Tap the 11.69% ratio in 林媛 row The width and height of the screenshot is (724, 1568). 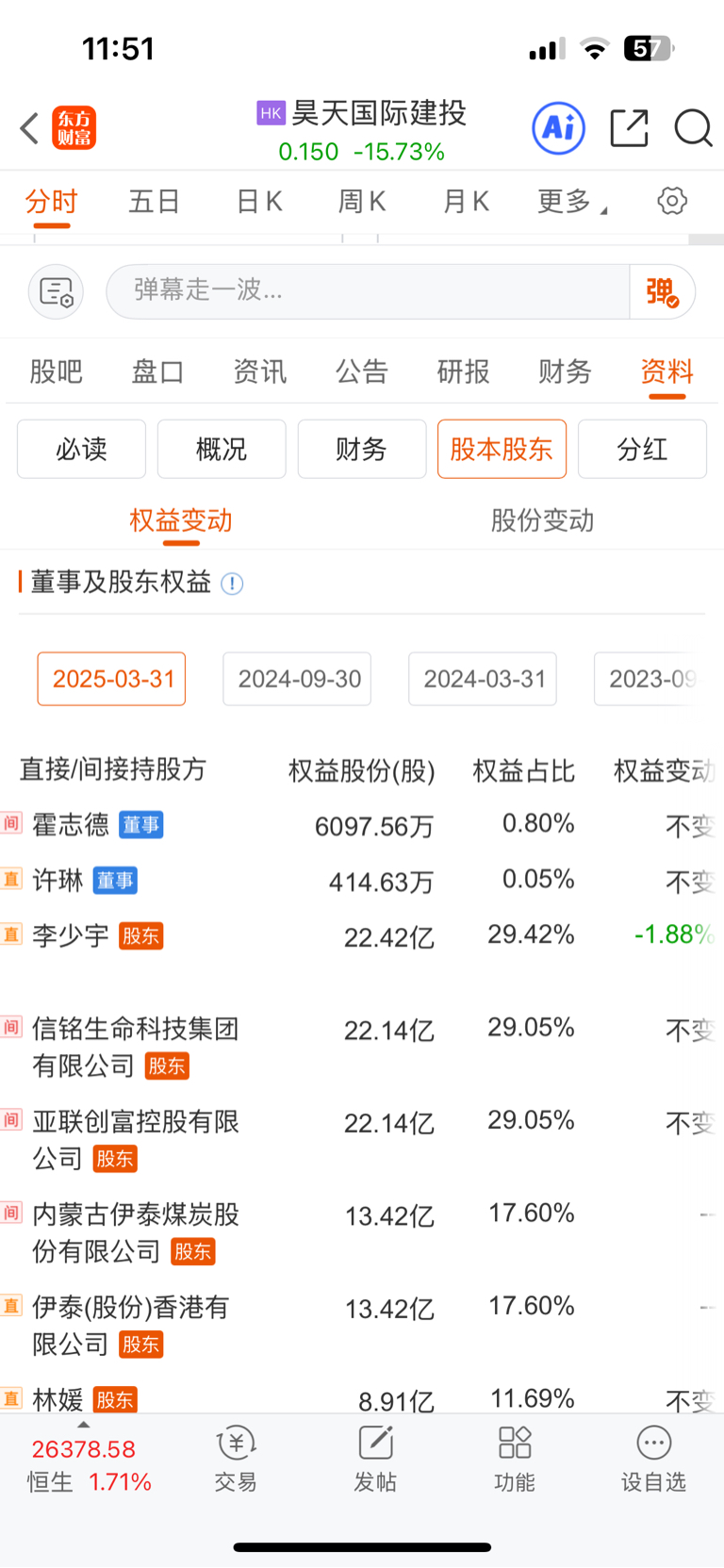pos(532,1398)
